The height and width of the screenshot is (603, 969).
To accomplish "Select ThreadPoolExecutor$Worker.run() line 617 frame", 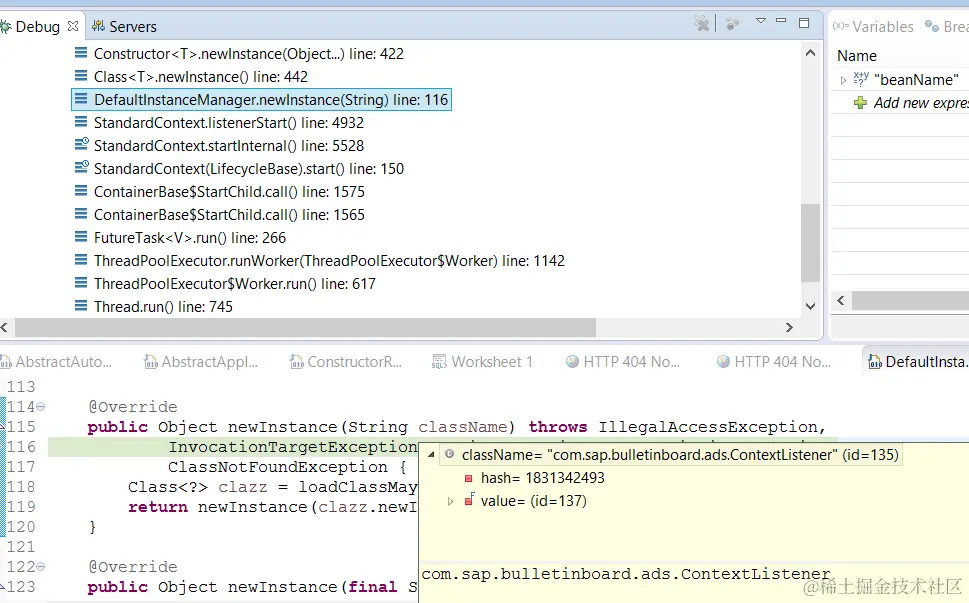I will pyautogui.click(x=234, y=284).
